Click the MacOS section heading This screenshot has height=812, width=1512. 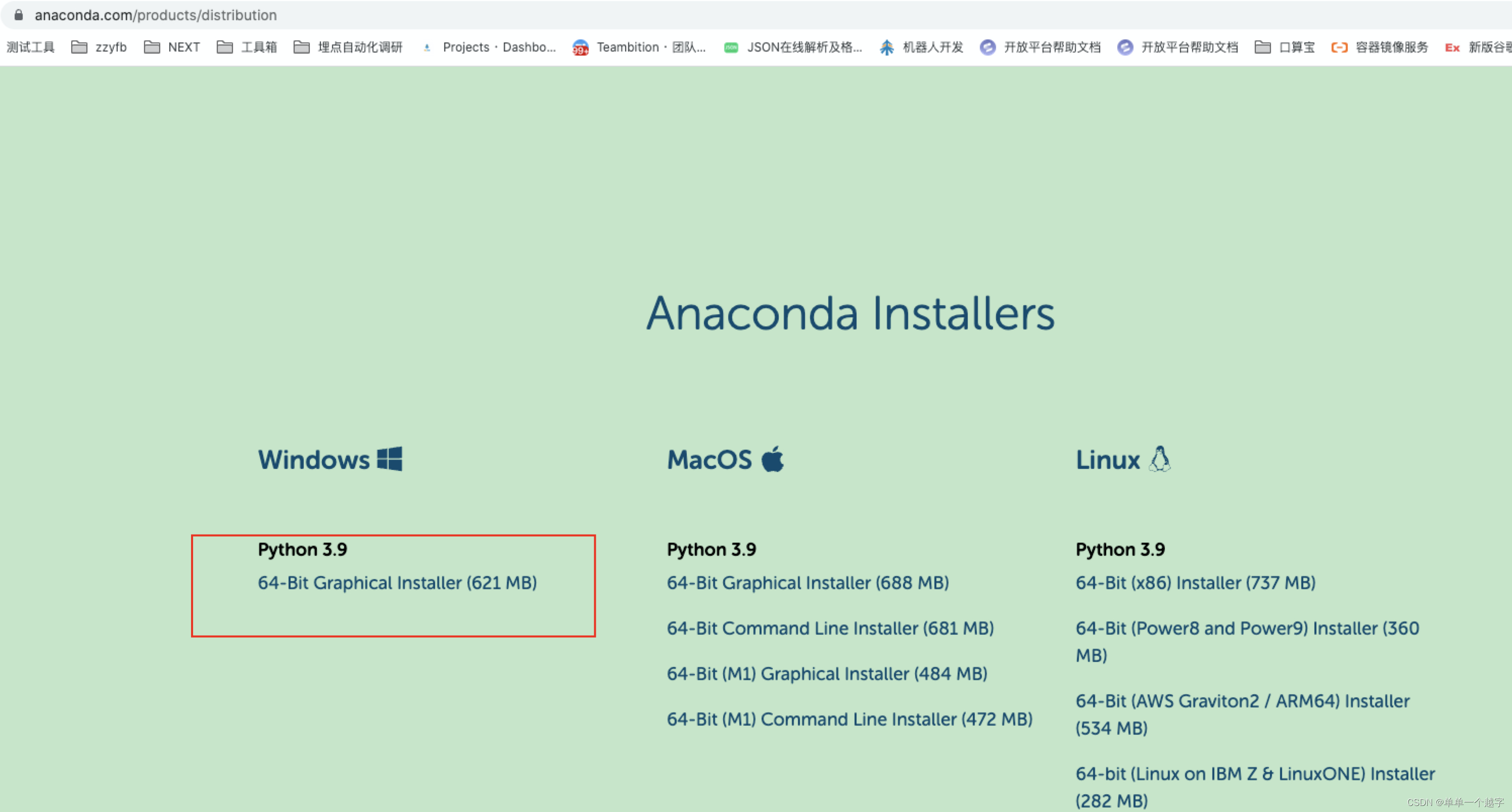tap(709, 459)
